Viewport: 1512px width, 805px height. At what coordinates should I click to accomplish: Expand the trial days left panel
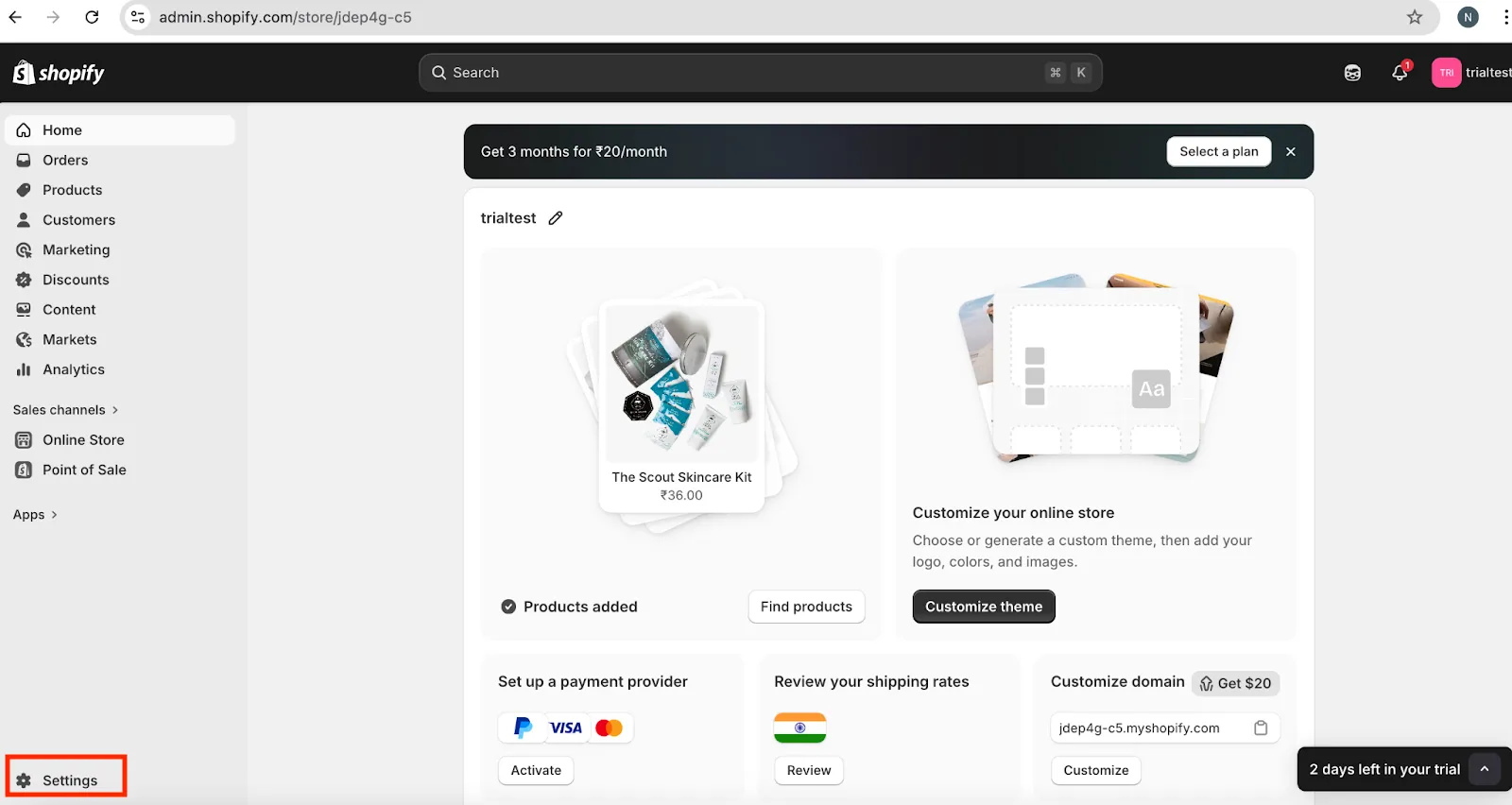[1485, 769]
